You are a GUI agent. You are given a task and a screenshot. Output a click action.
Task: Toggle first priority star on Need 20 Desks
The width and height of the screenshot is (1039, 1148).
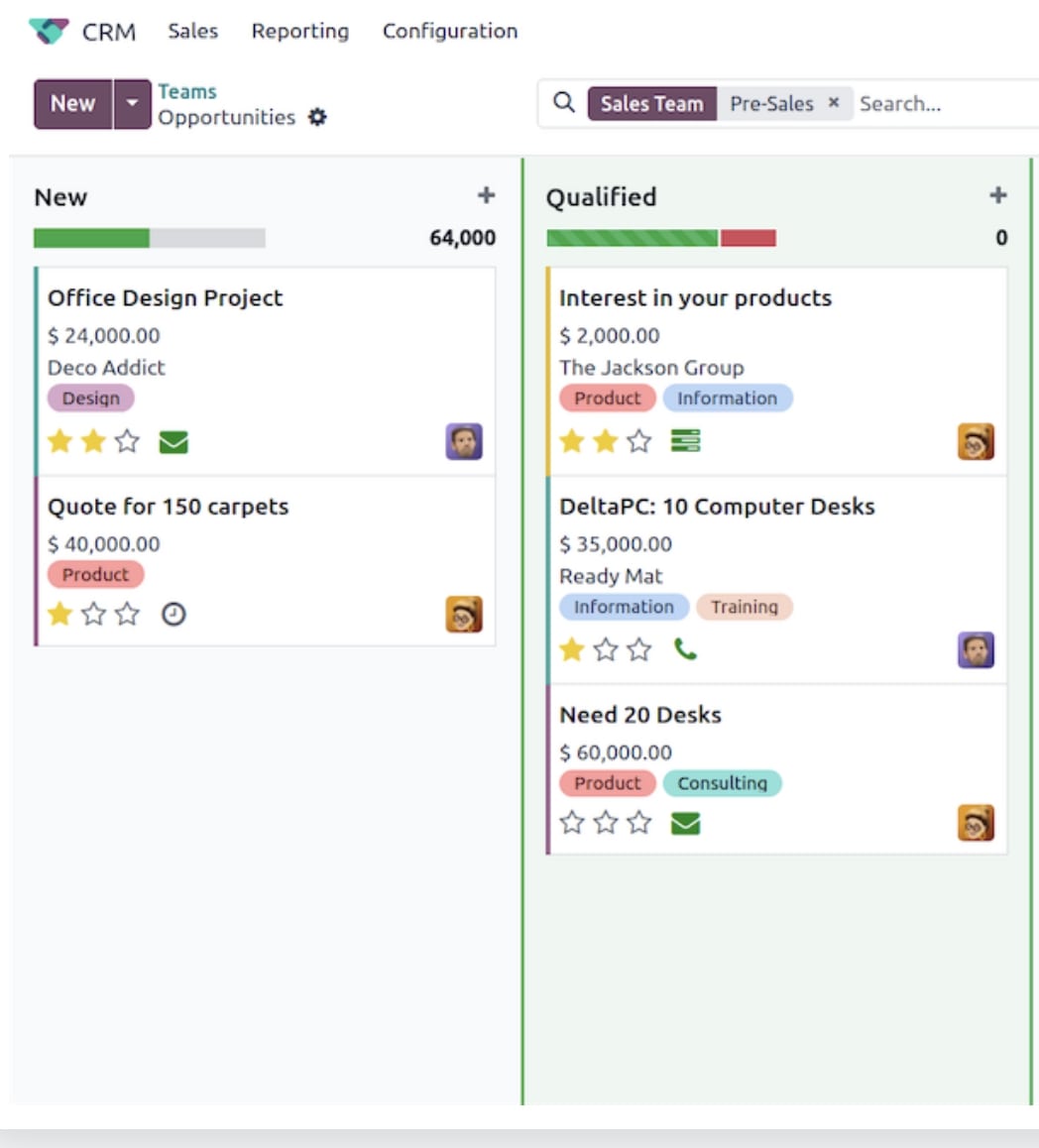click(x=572, y=823)
